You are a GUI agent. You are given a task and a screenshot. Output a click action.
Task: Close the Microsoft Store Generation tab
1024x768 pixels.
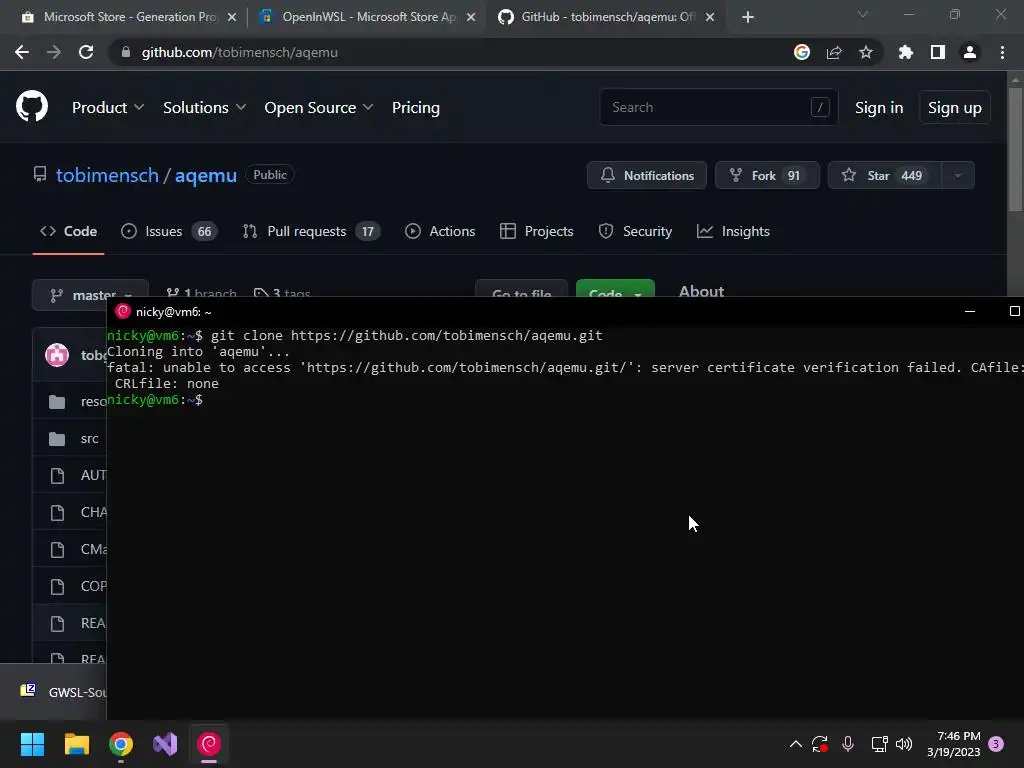point(232,17)
